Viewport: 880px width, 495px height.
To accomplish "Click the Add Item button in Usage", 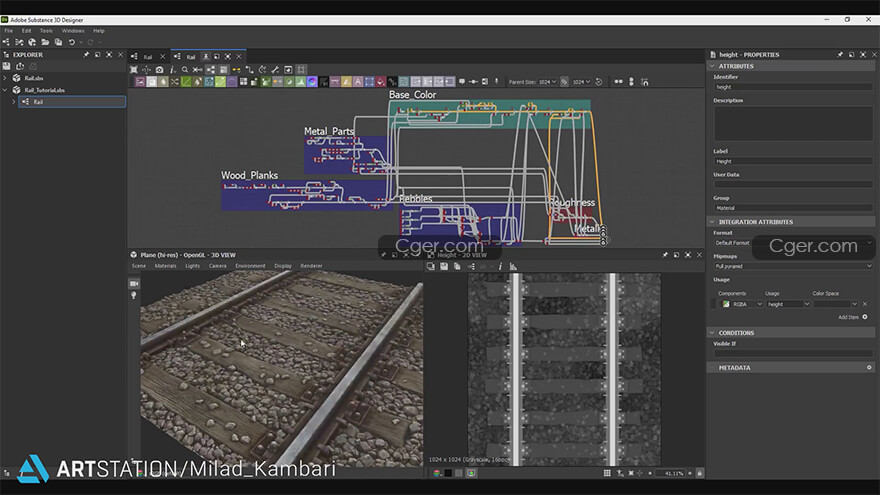I will (848, 317).
